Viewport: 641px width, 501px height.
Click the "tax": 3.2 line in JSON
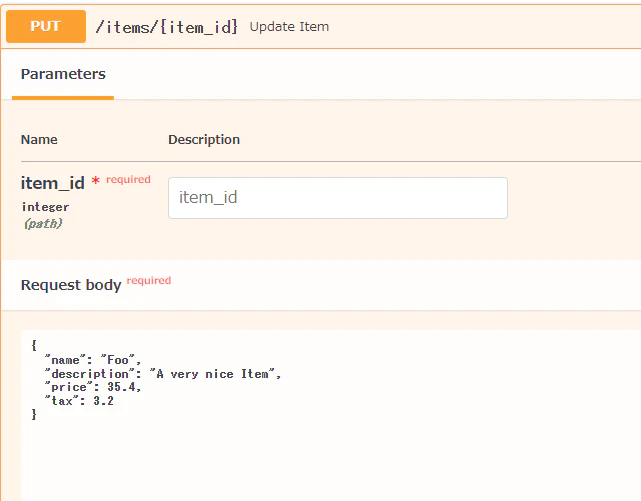coord(79,401)
